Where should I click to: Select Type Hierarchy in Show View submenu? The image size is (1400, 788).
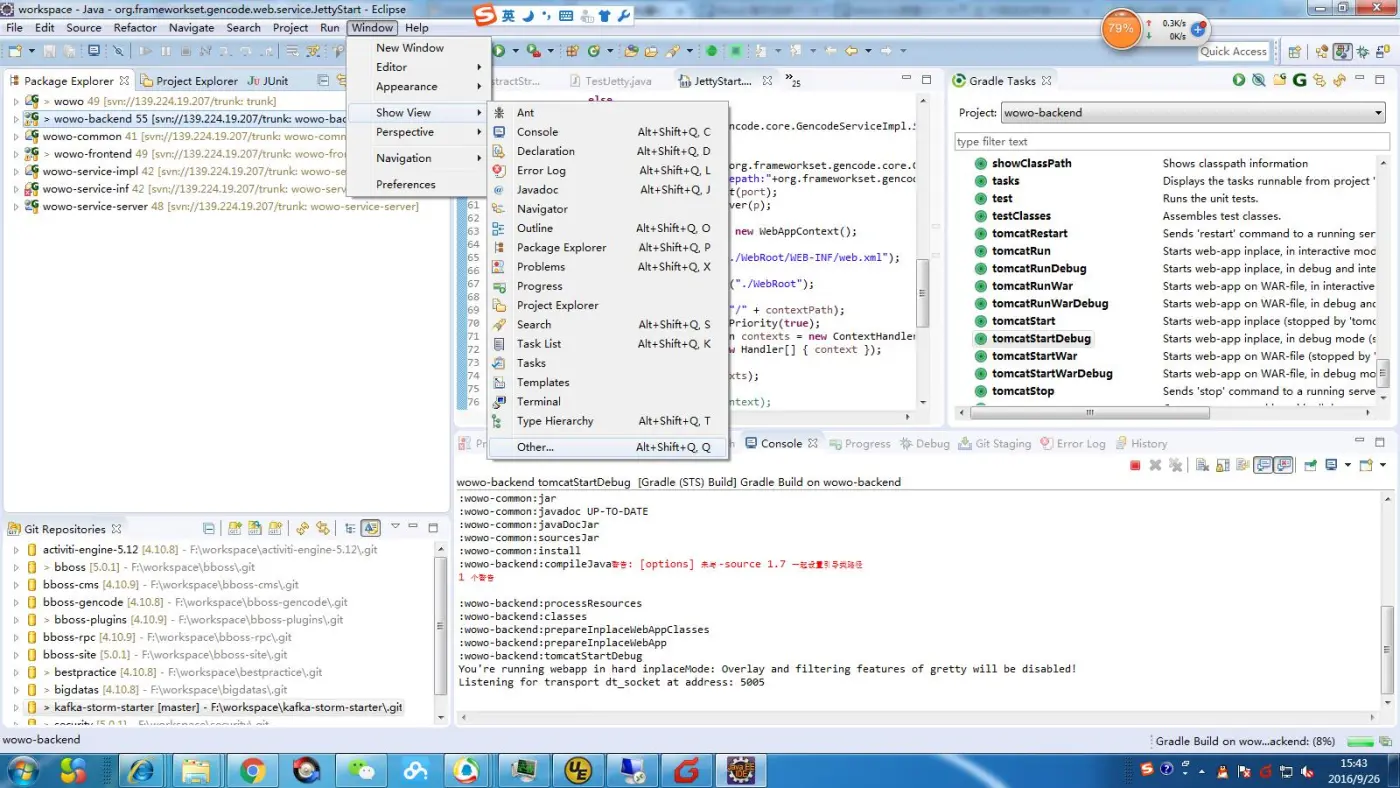[x=608, y=421]
